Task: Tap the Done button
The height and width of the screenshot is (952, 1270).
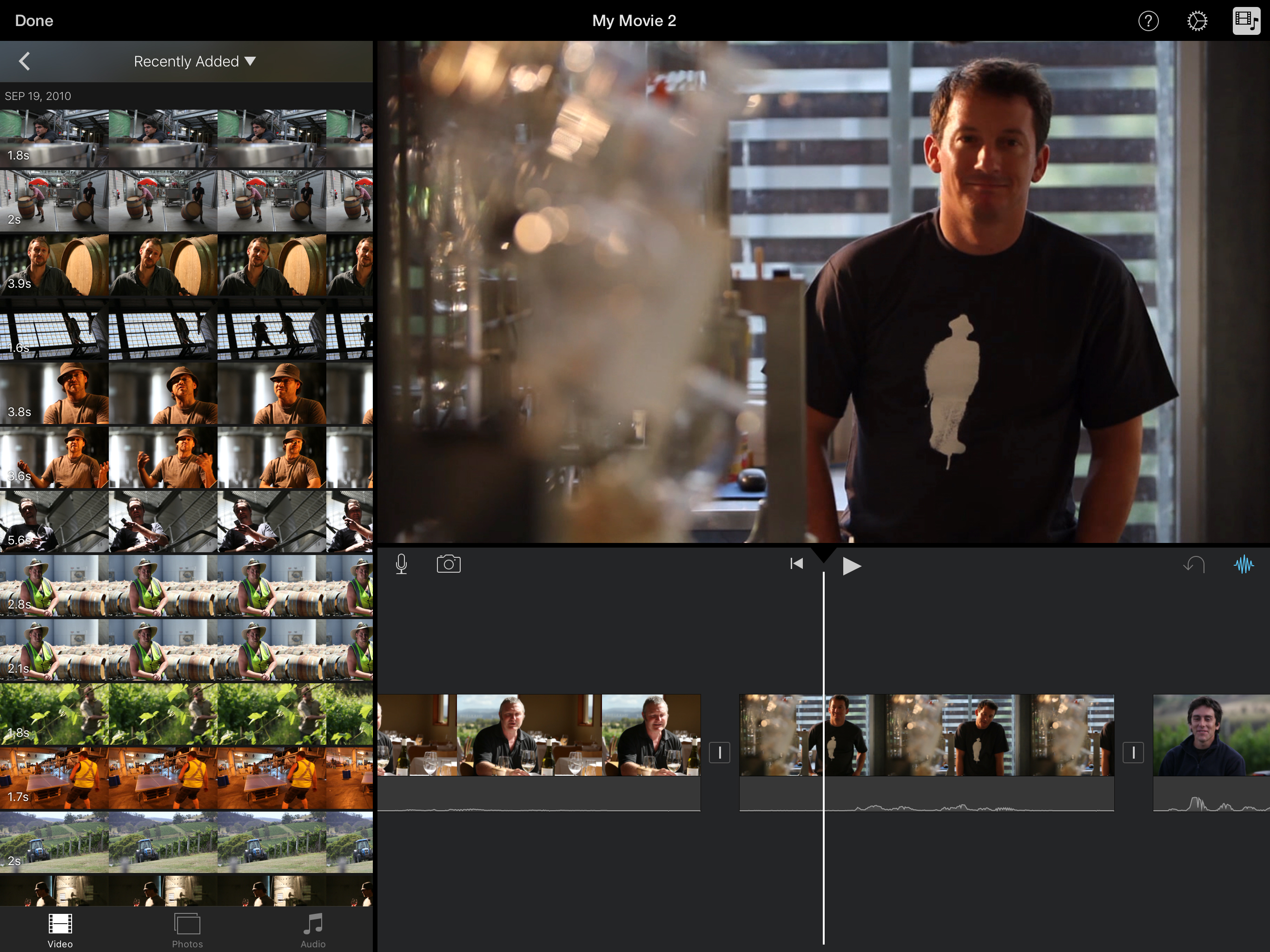Action: tap(34, 21)
